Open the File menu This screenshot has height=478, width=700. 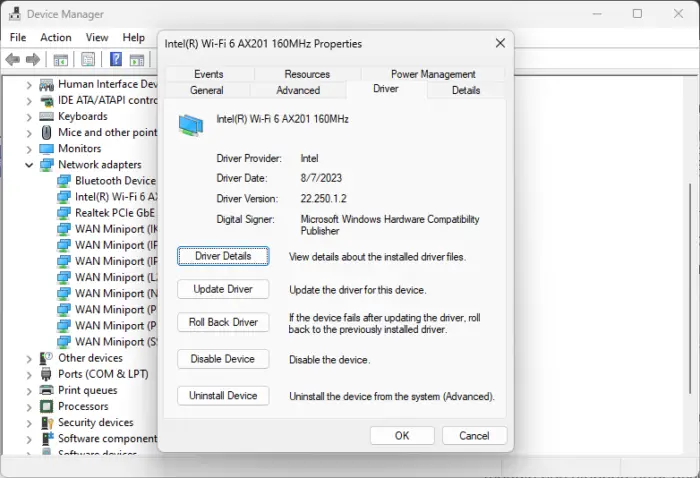click(18, 37)
